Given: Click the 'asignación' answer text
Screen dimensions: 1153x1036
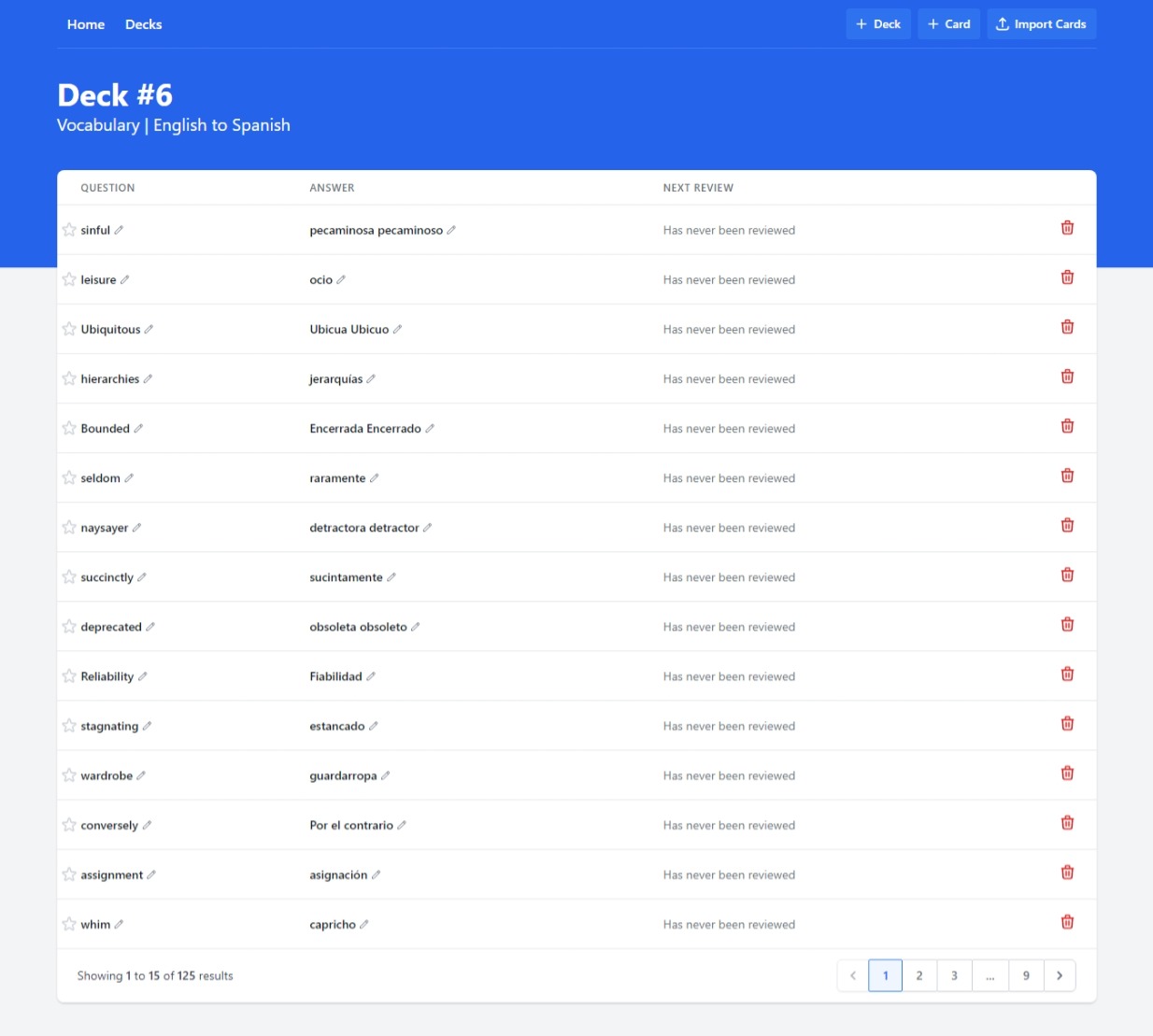Looking at the screenshot, I should 338,874.
